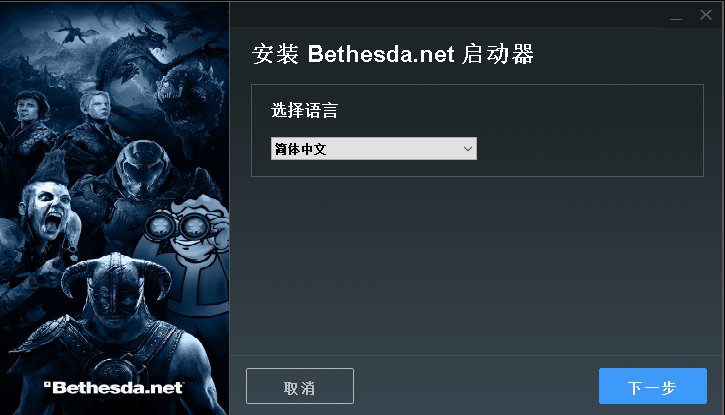Click the spiky monster beside the dragon
Viewport: 725px width, 415px height.
click(x=187, y=92)
